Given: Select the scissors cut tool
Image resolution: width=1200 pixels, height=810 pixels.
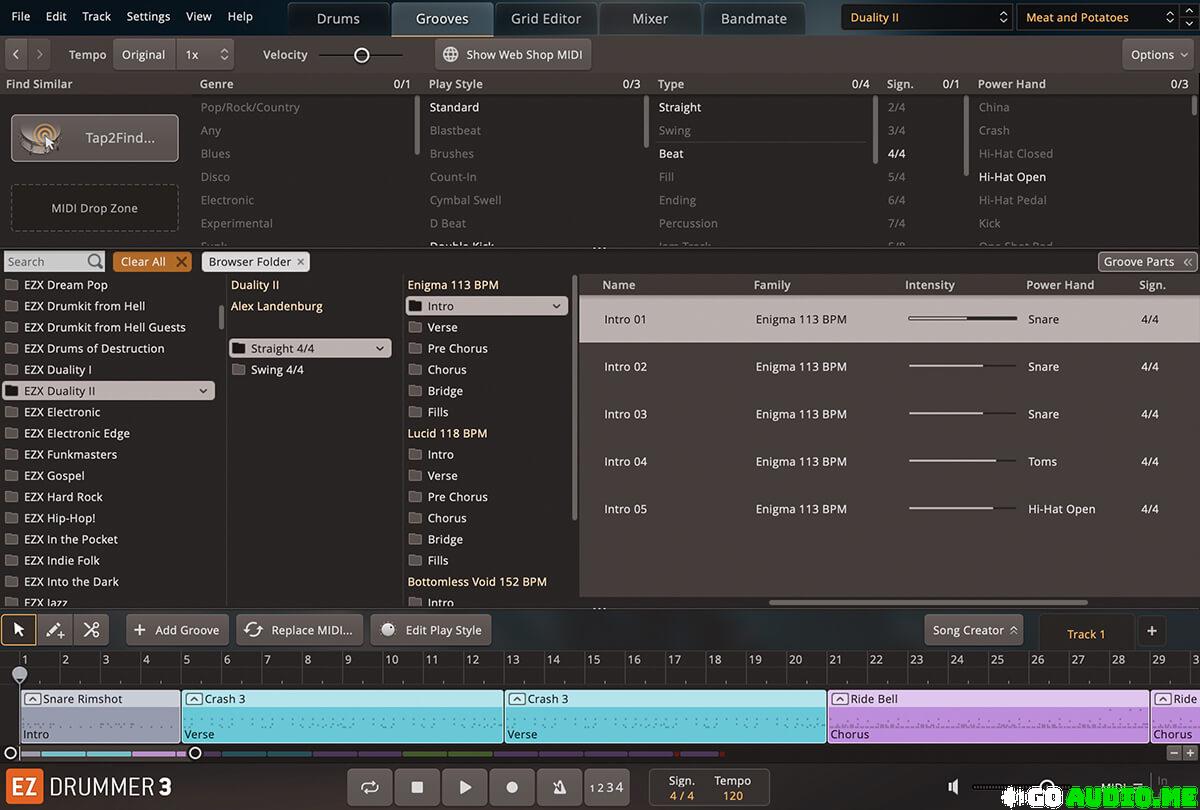Looking at the screenshot, I should 91,630.
